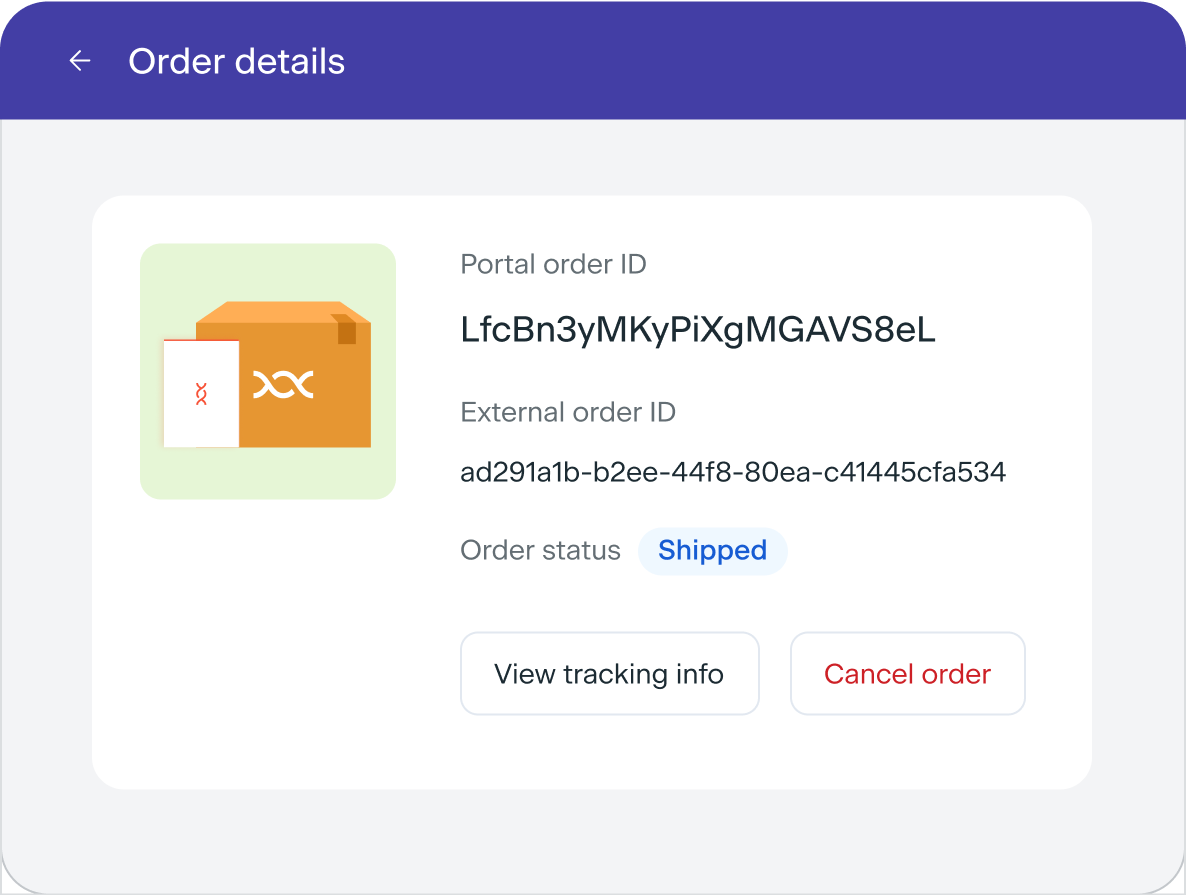Click the Order status label
Viewport: 1186px width, 895px height.
pyautogui.click(x=540, y=551)
